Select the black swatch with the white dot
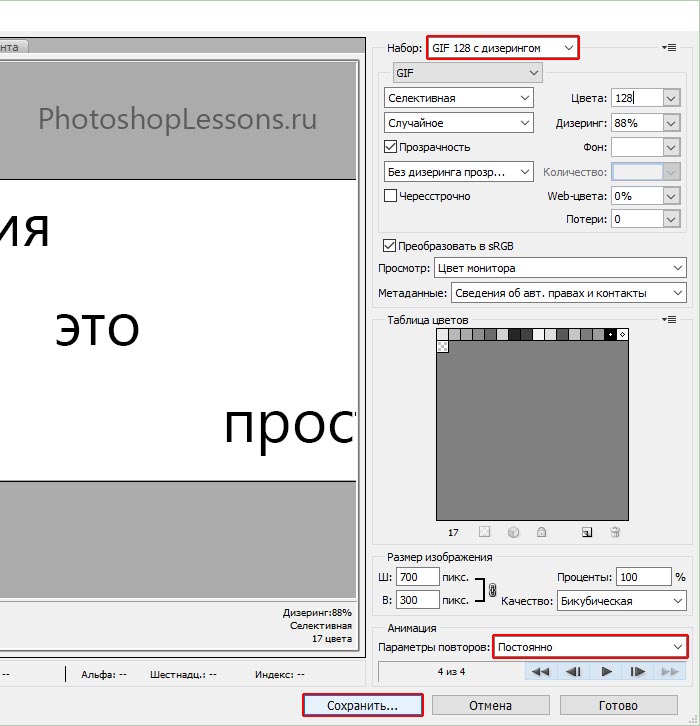The image size is (700, 726). tap(610, 334)
